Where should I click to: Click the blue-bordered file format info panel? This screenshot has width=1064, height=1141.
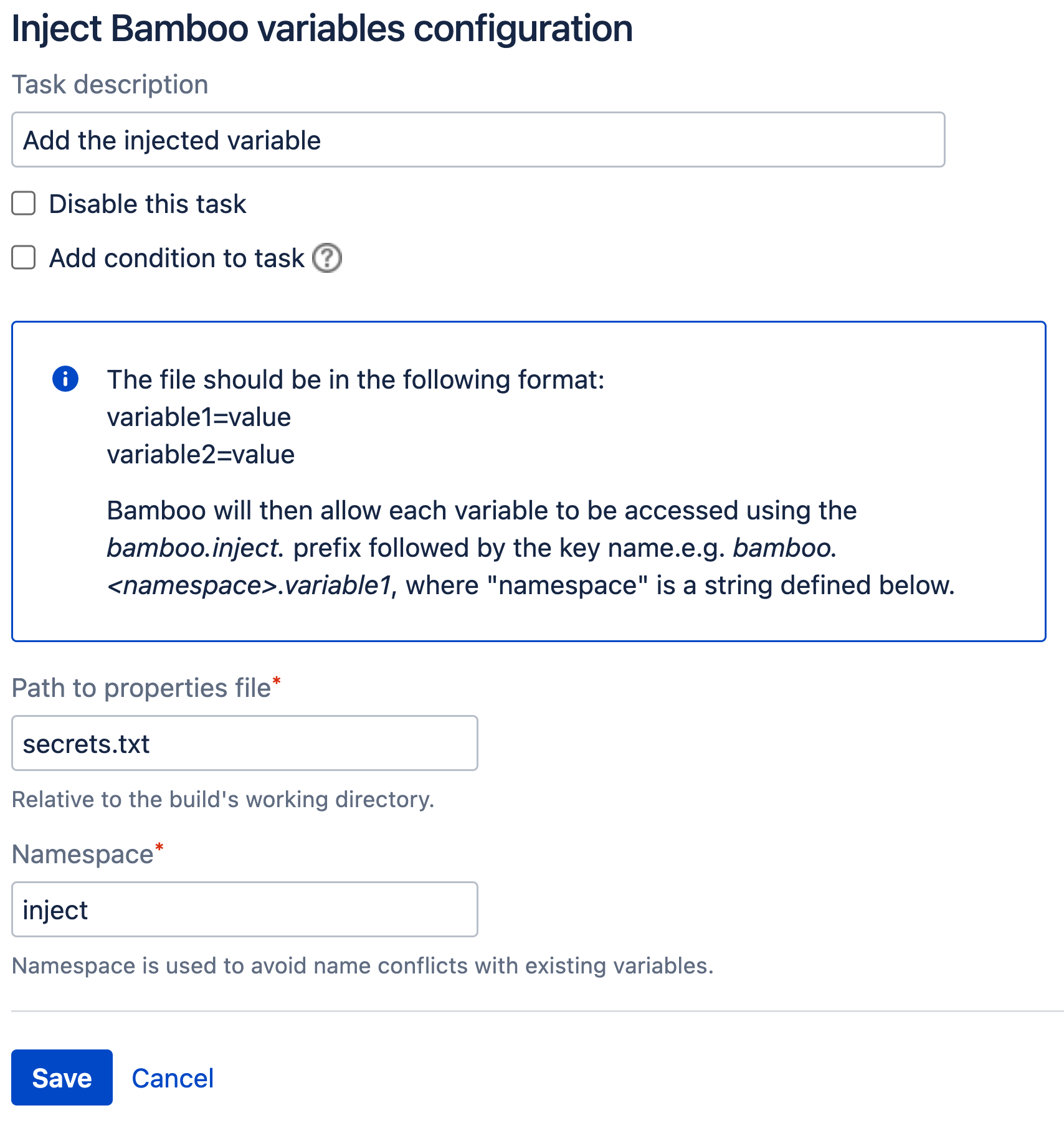(530, 480)
